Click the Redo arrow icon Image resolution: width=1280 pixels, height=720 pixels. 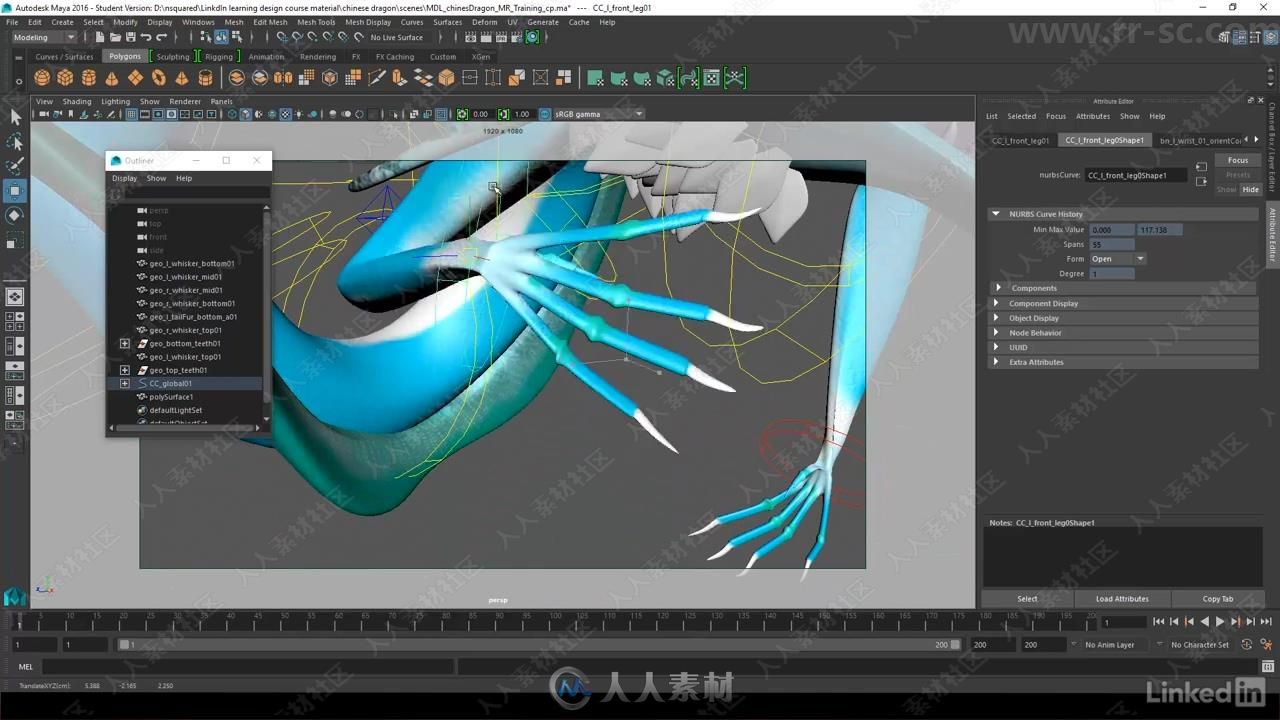pos(162,37)
